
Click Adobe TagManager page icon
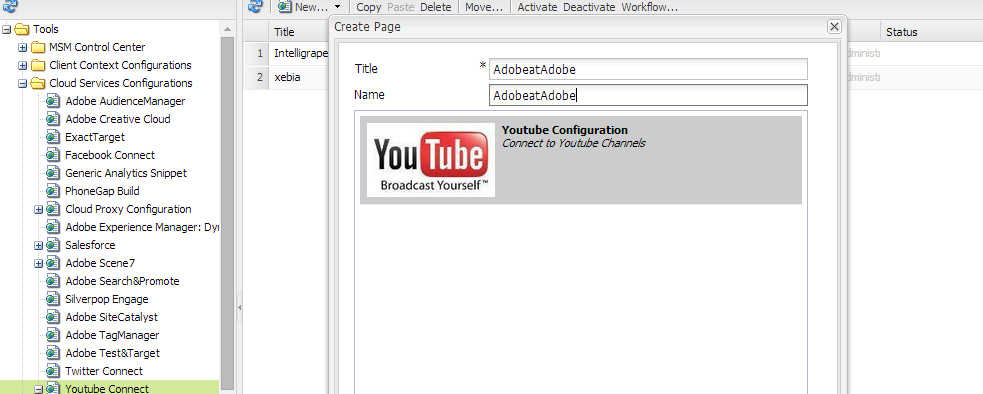tap(53, 336)
